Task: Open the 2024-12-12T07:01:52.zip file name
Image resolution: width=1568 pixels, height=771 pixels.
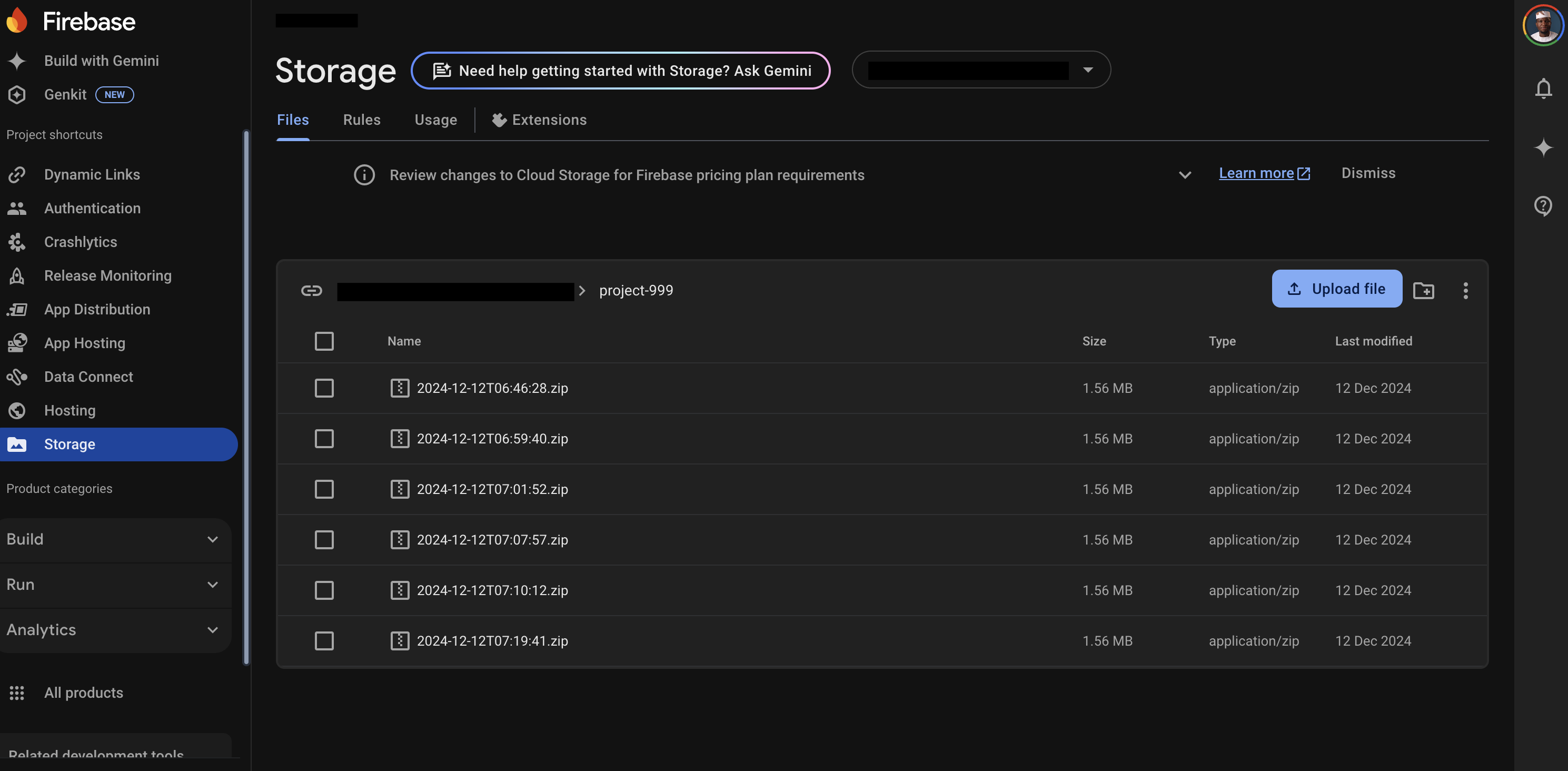Action: pos(492,489)
